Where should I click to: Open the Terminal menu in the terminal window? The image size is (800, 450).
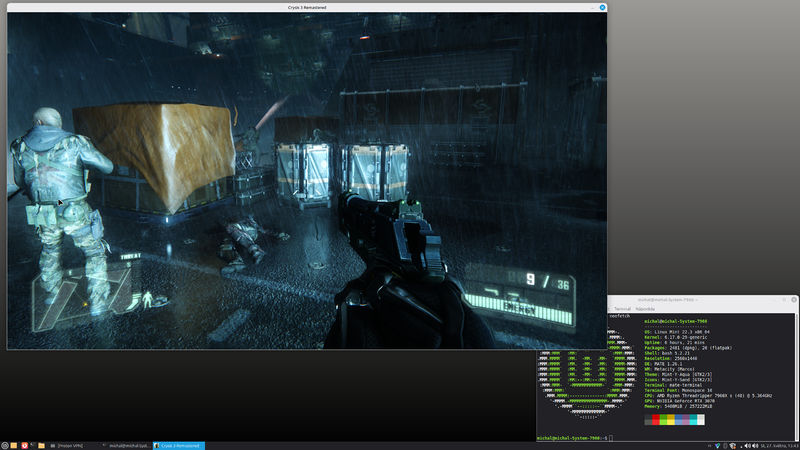point(622,309)
